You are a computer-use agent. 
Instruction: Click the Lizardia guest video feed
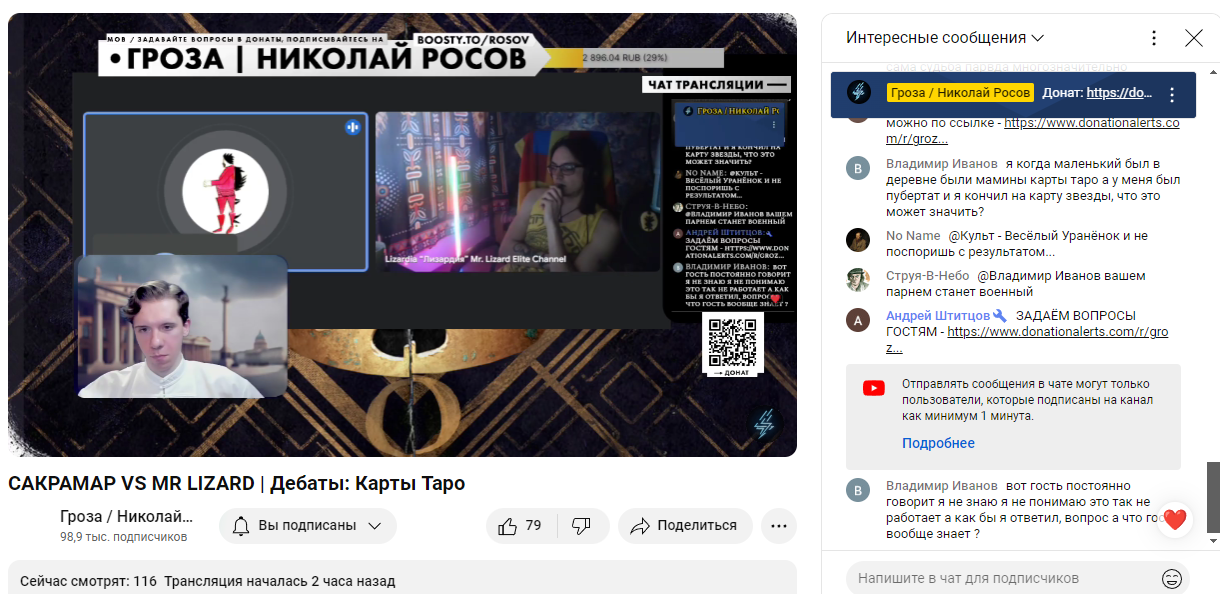pyautogui.click(x=518, y=191)
